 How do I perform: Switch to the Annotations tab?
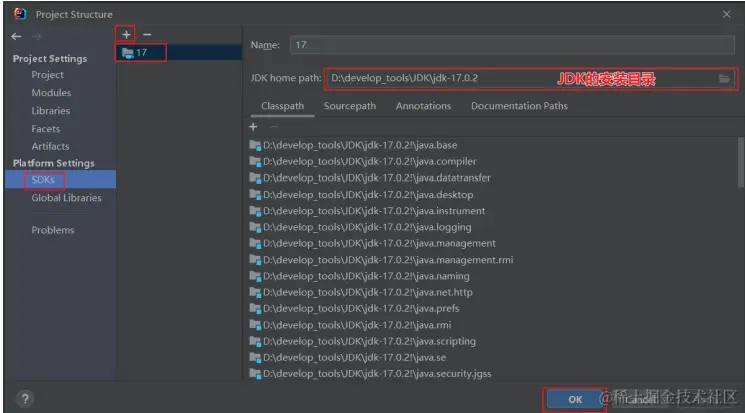point(423,106)
